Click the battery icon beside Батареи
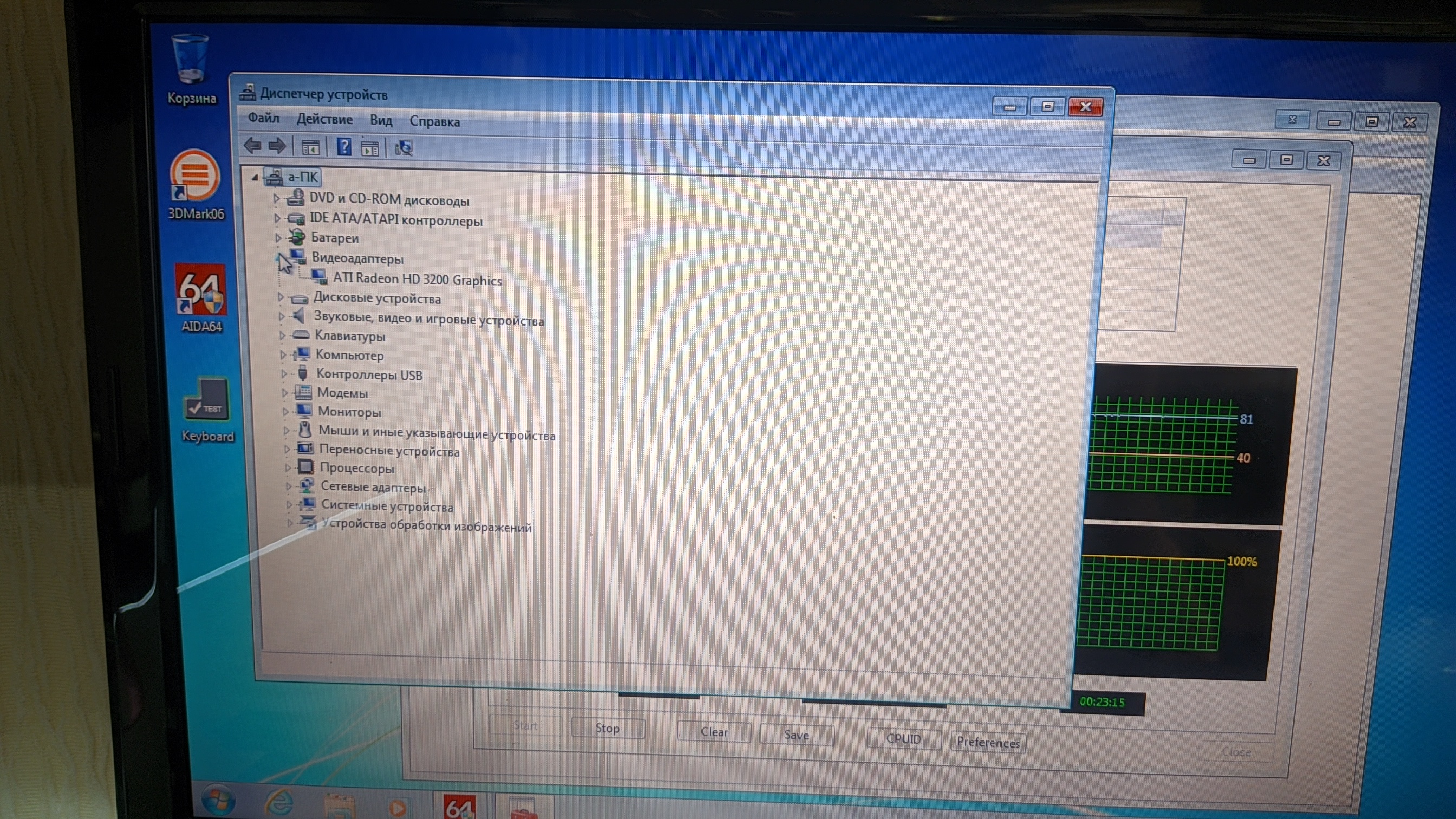This screenshot has height=819, width=1456. 296,236
